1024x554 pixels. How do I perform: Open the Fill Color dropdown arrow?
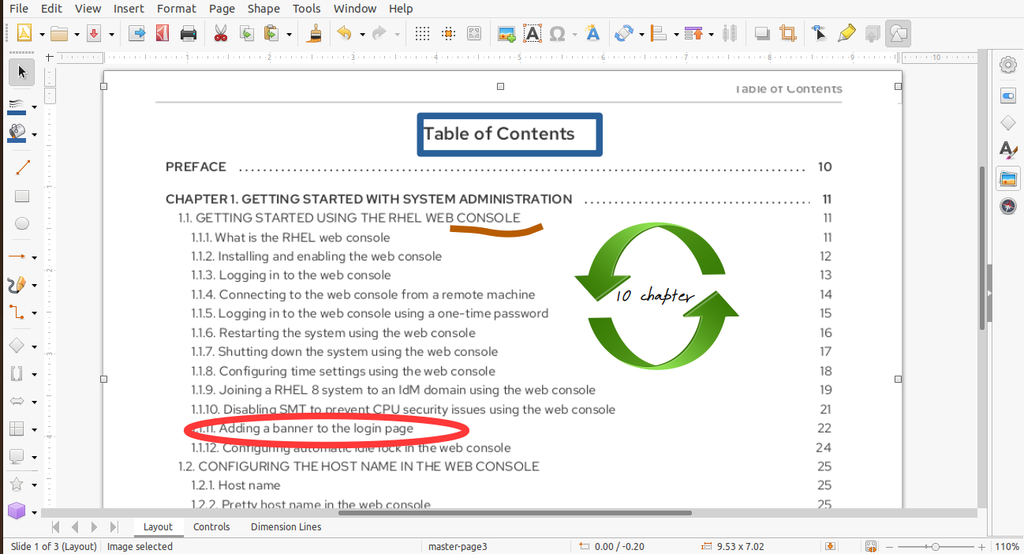(34, 135)
